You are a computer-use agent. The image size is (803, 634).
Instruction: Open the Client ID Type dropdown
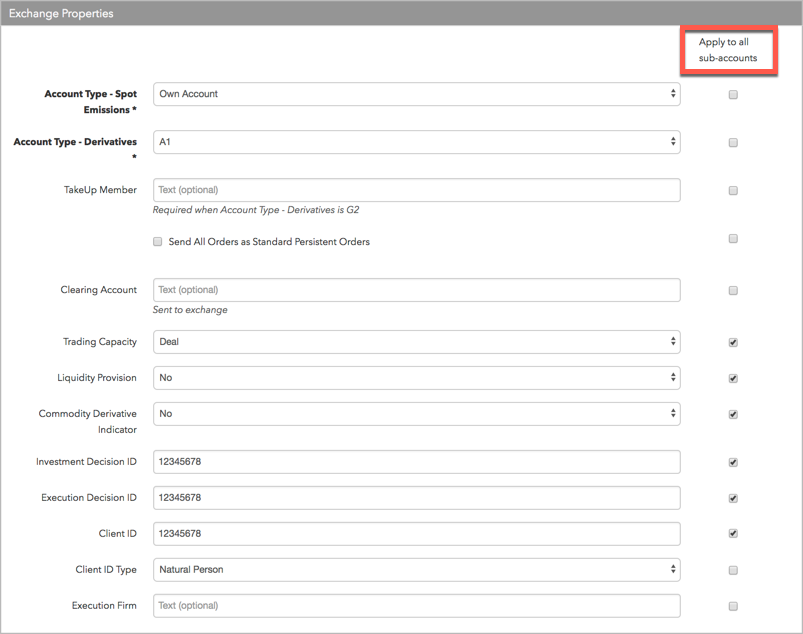pos(416,569)
